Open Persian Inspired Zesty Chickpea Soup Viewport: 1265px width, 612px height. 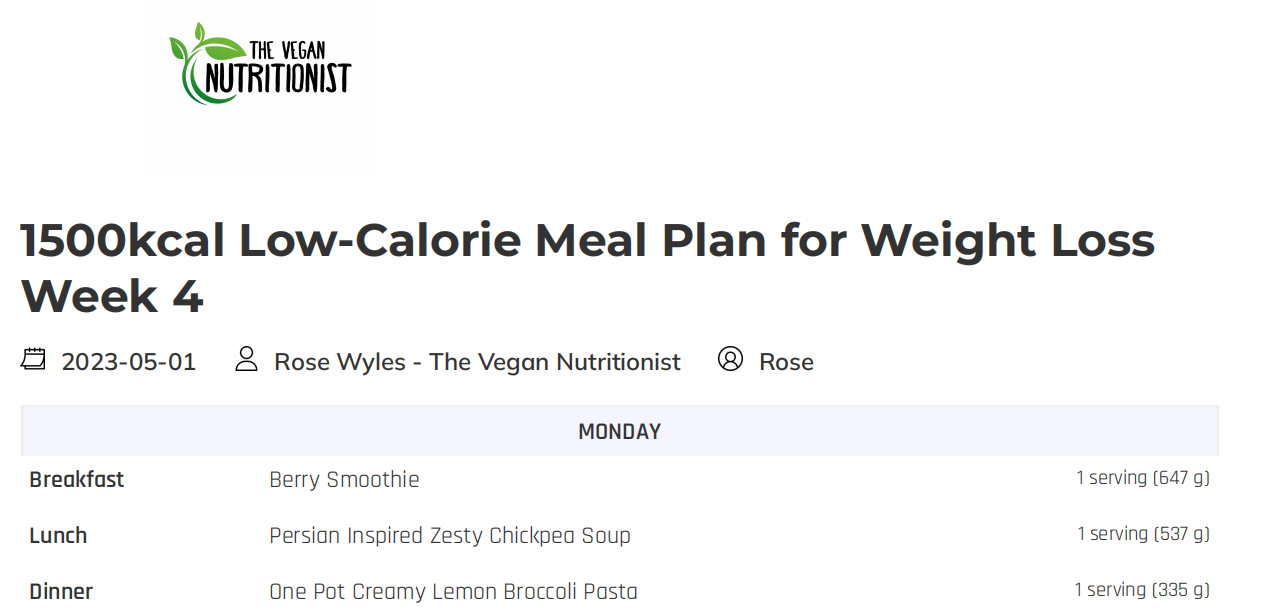pyautogui.click(x=450, y=536)
